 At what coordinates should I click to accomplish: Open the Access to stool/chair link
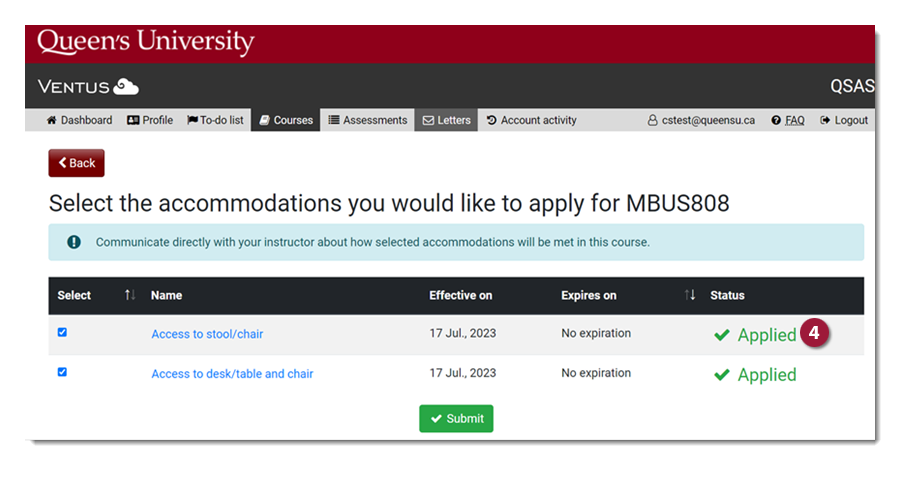pos(207,334)
